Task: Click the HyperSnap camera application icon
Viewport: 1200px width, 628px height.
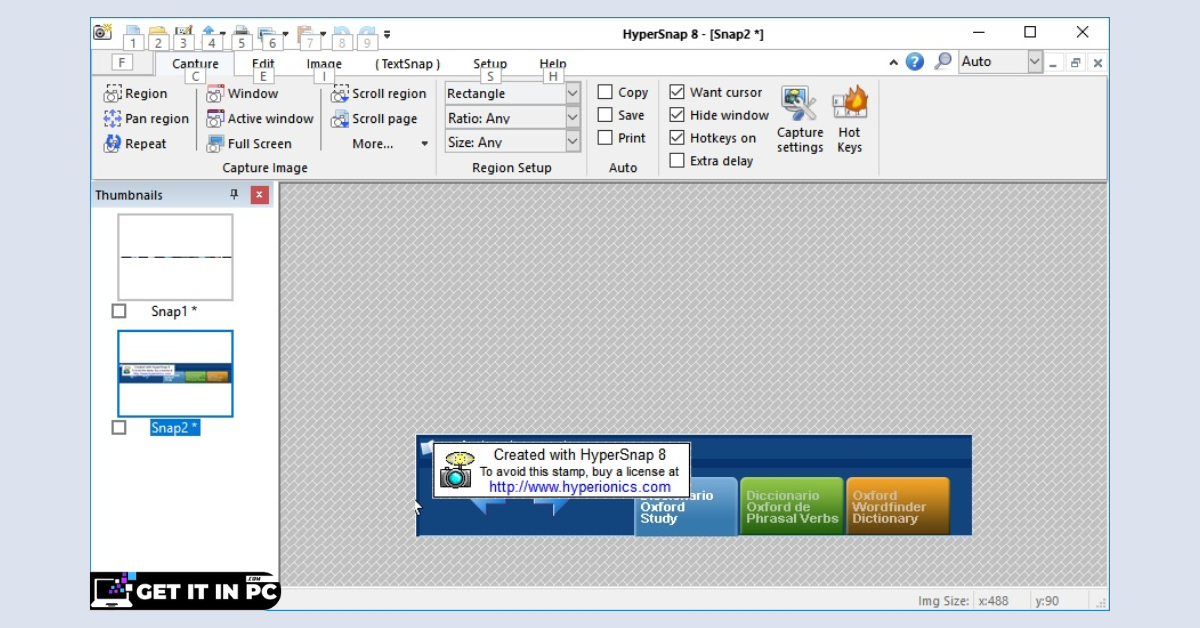Action: coord(103,32)
